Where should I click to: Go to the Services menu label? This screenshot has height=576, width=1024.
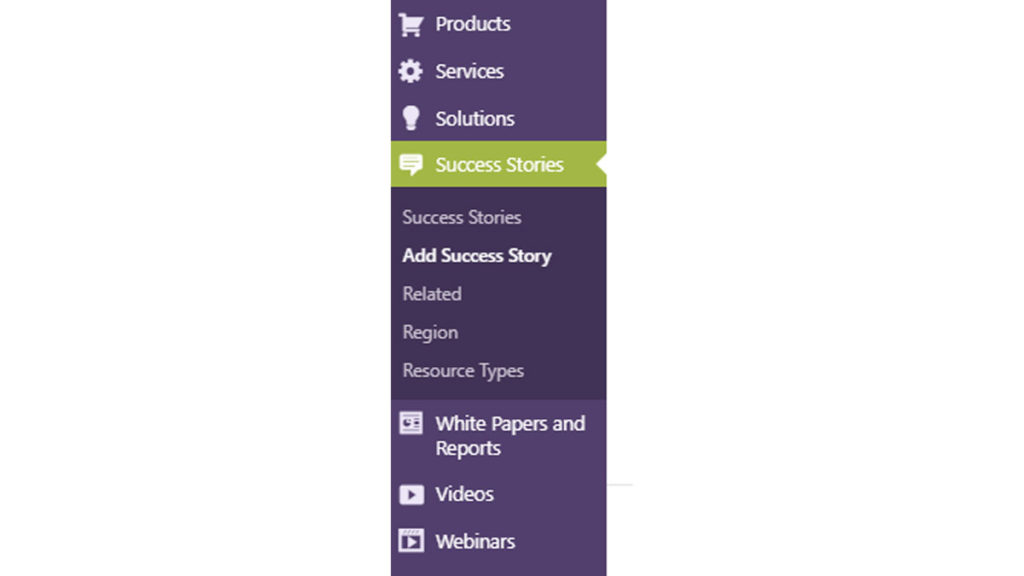click(469, 71)
